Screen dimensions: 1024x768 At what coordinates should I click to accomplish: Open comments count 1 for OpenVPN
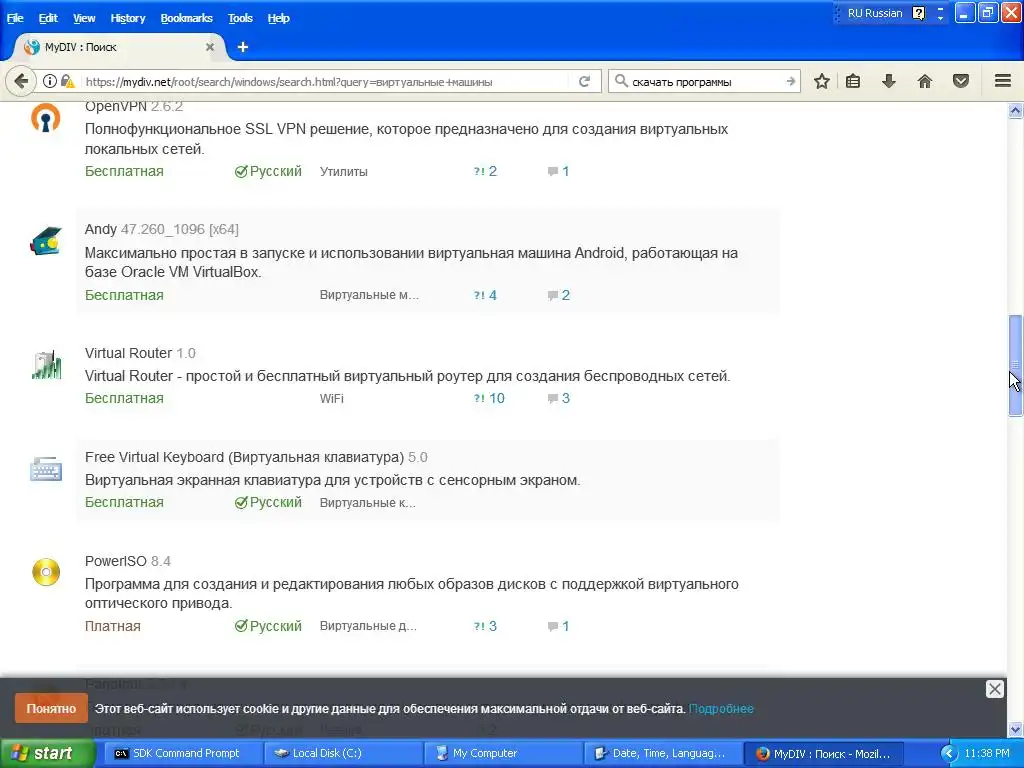pos(559,171)
